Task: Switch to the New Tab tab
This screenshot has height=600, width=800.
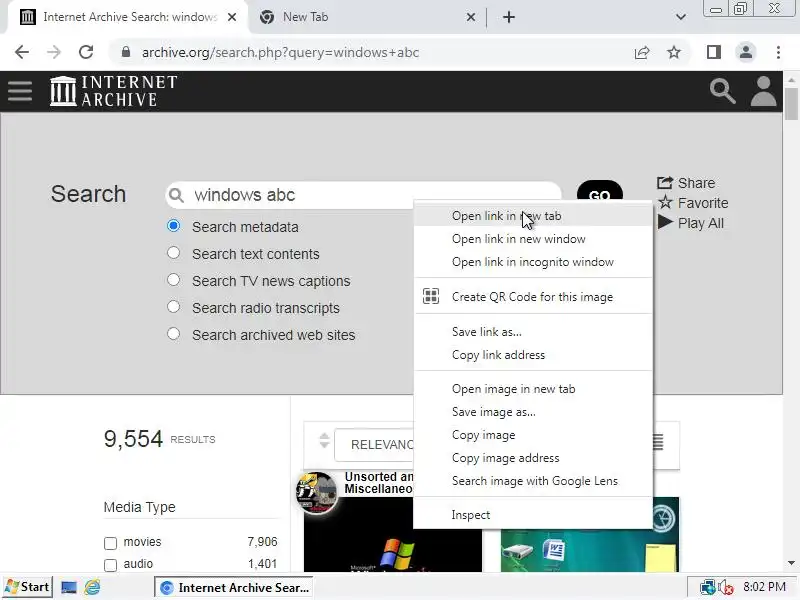Action: point(367,17)
